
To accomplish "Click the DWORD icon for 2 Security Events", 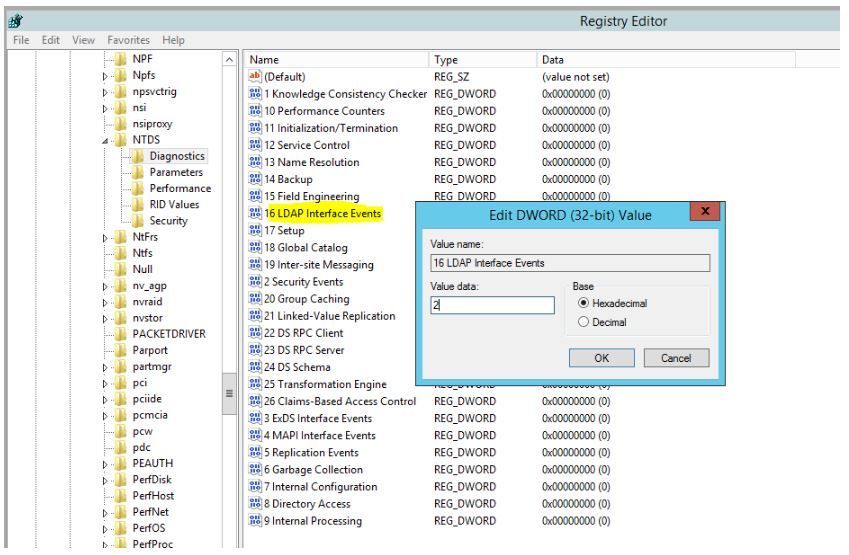I will 254,282.
